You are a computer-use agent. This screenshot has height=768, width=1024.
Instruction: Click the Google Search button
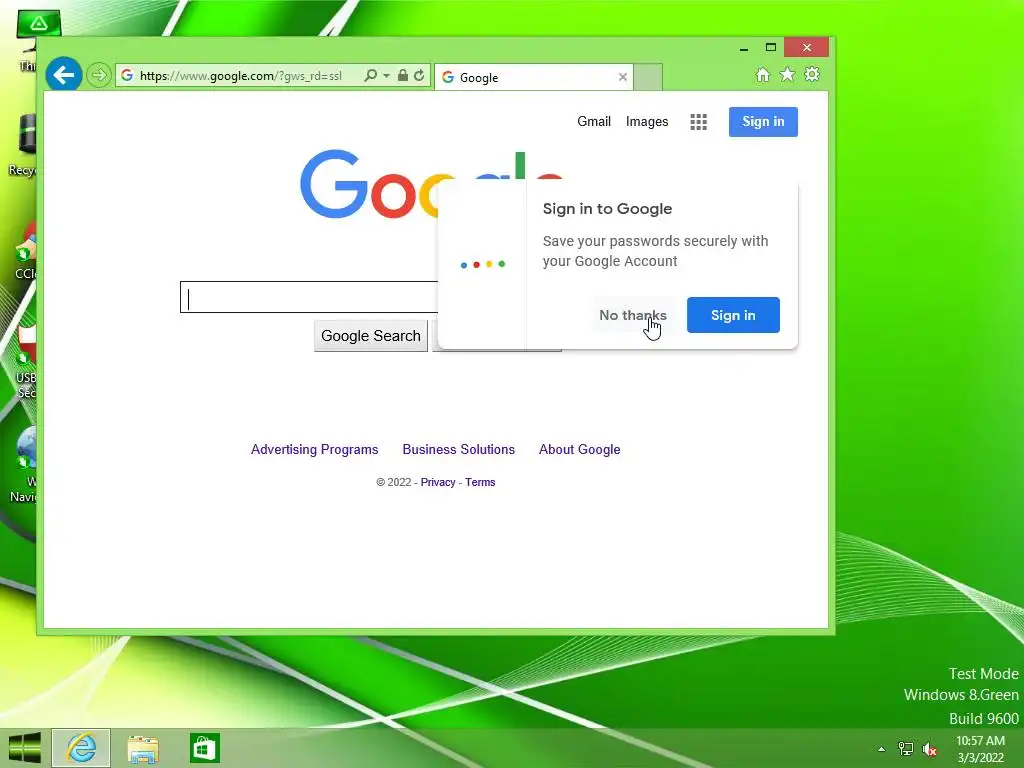(x=370, y=336)
